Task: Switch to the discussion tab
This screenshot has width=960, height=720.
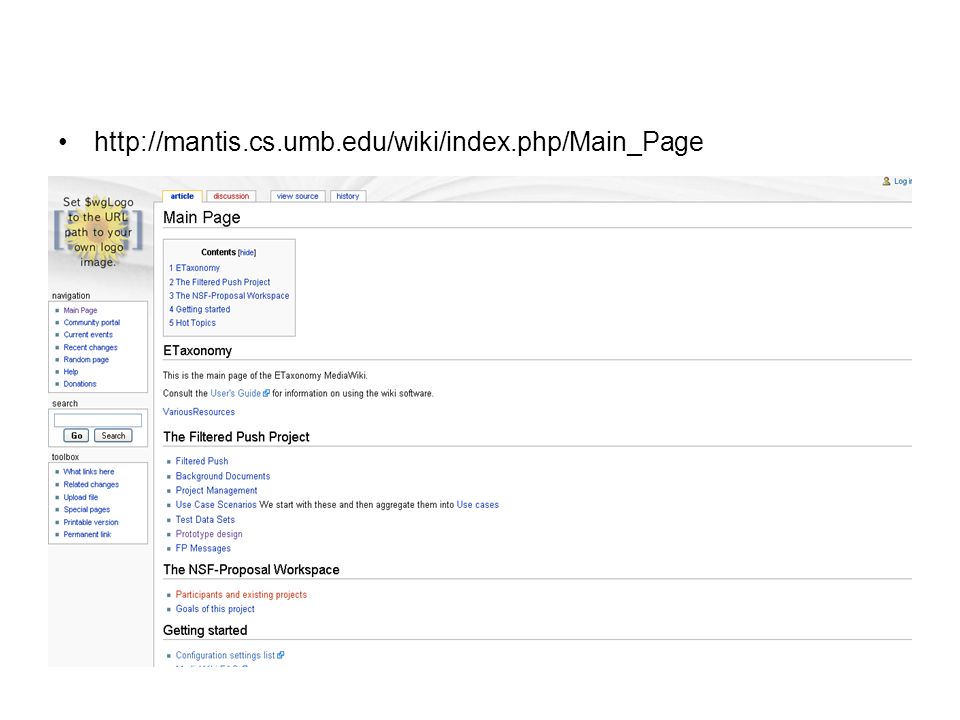Action: (231, 197)
